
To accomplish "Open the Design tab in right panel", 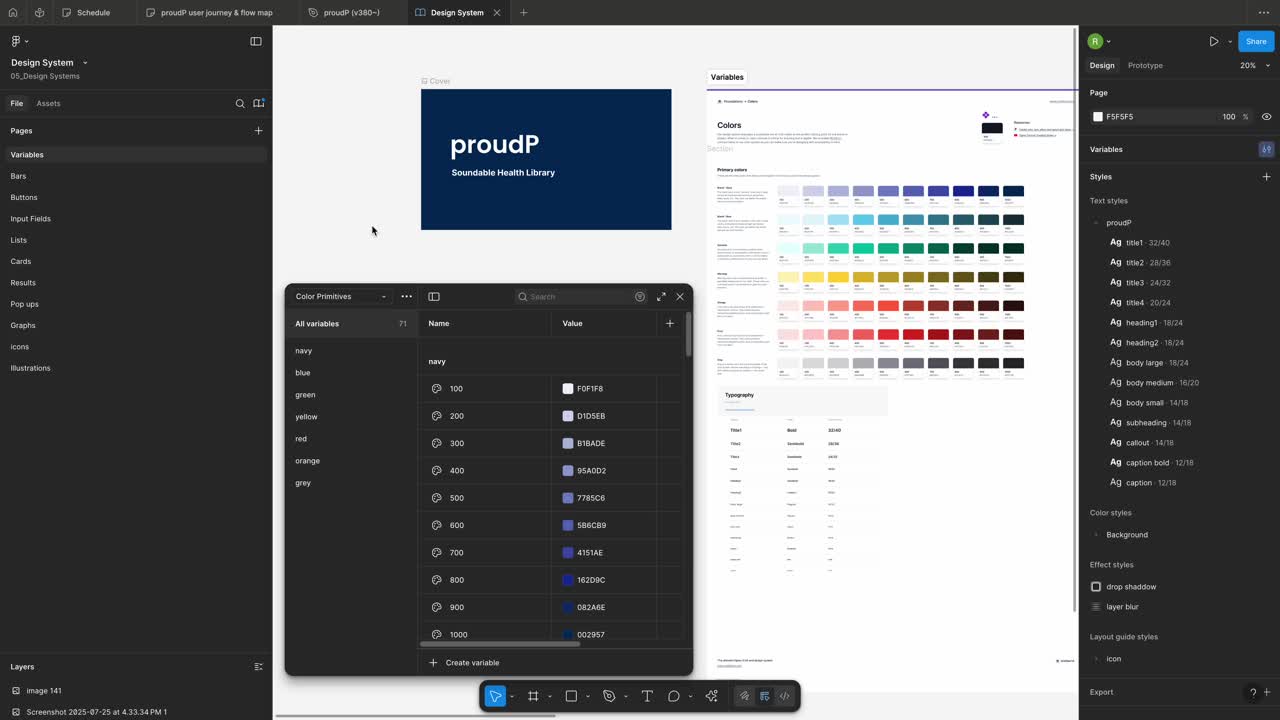I will pos(1102,65).
